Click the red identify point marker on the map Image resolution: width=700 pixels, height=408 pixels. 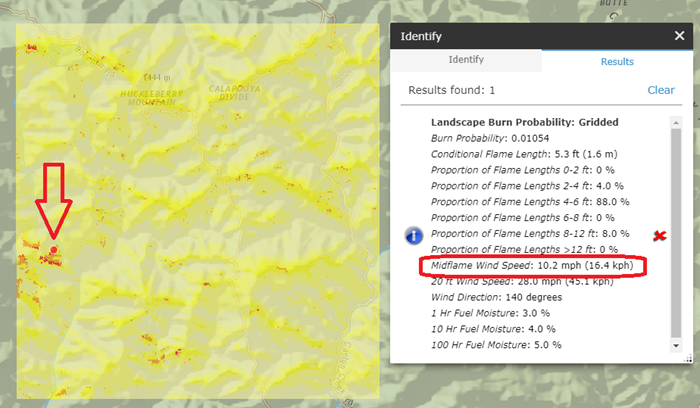tap(53, 249)
